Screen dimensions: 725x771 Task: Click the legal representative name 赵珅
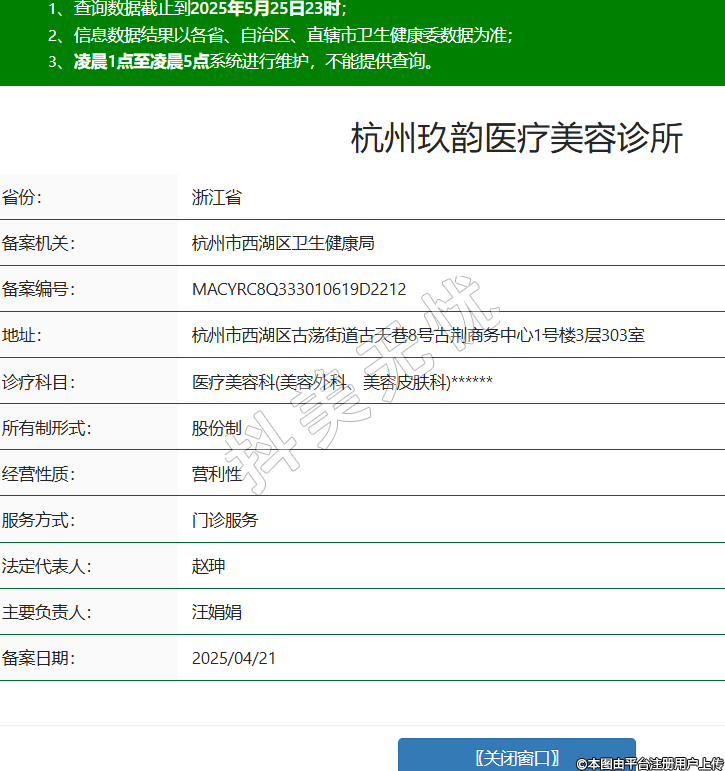pyautogui.click(x=209, y=565)
